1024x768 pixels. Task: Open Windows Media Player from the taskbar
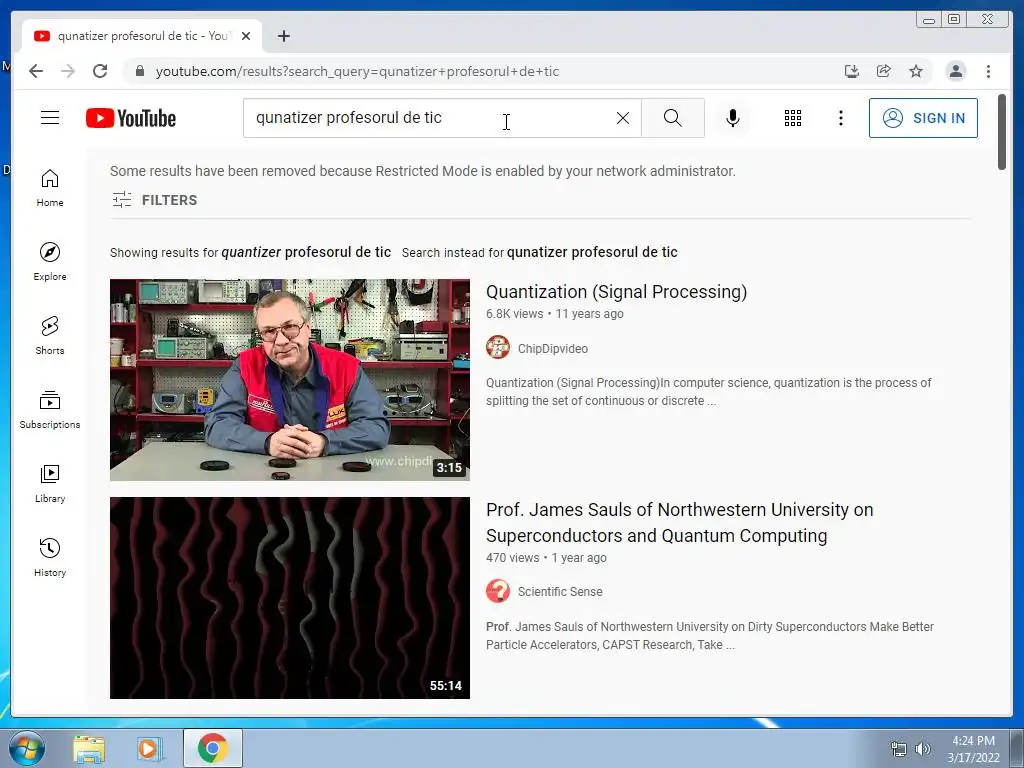(x=148, y=749)
